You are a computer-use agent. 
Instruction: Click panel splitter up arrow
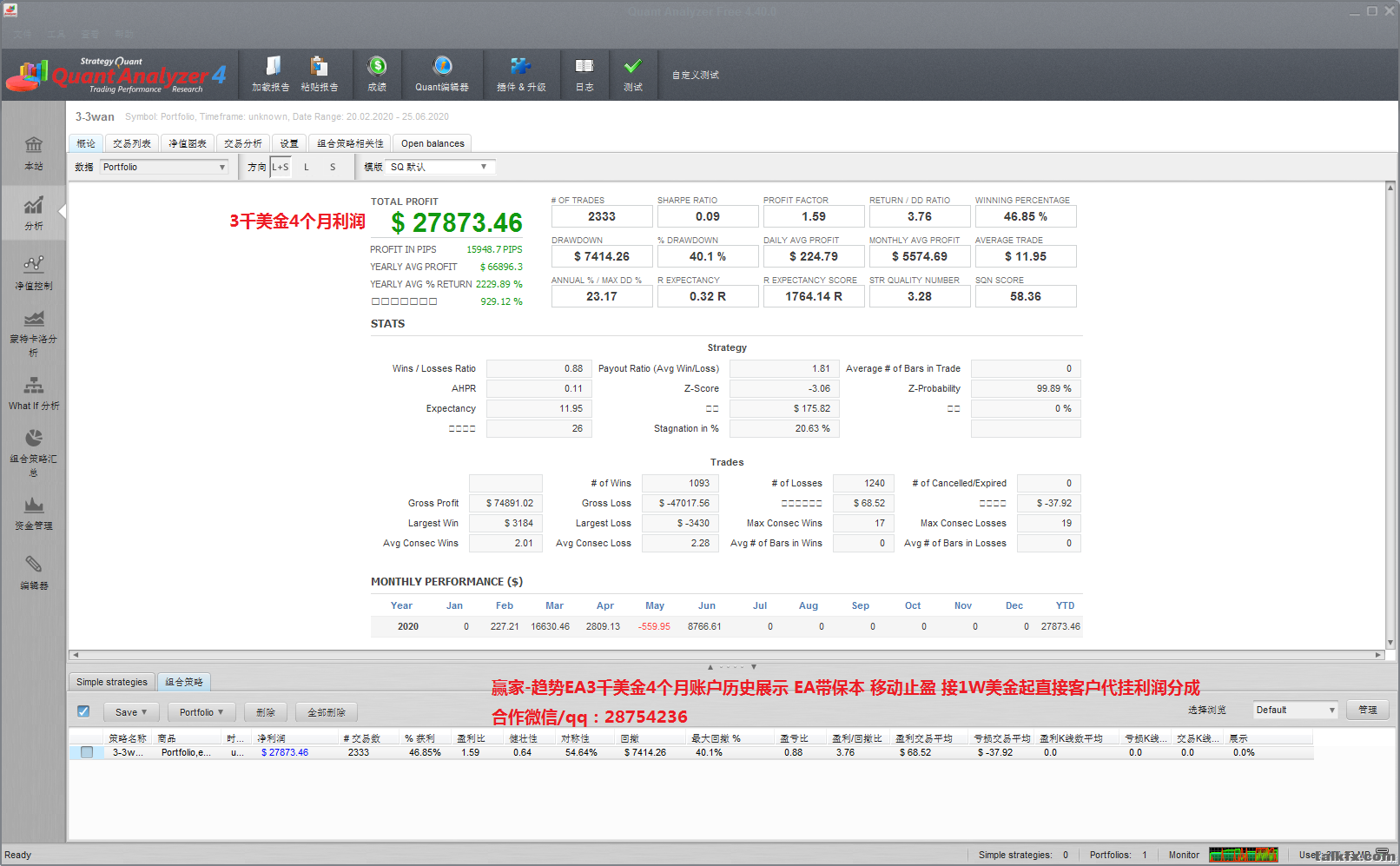(x=710, y=667)
